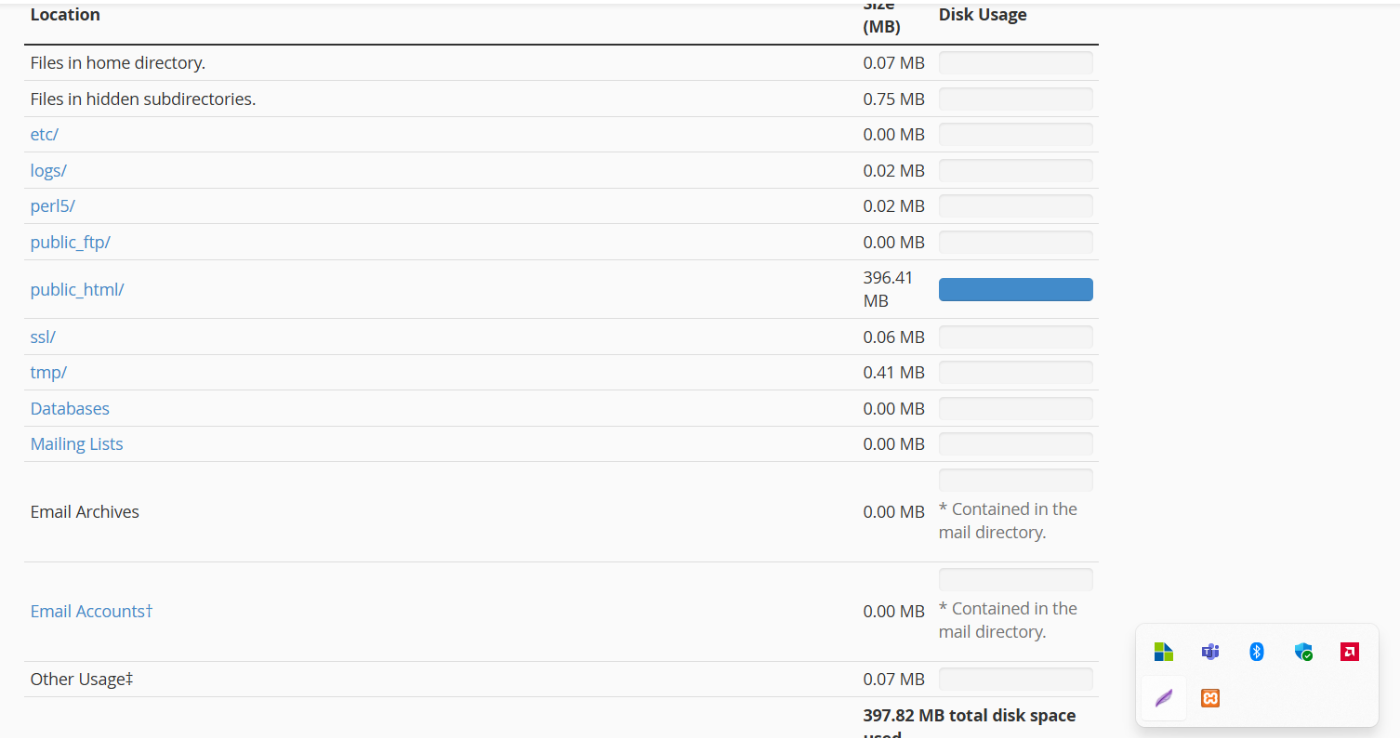Click the ssl/ folder link
1400x738 pixels.
click(43, 337)
